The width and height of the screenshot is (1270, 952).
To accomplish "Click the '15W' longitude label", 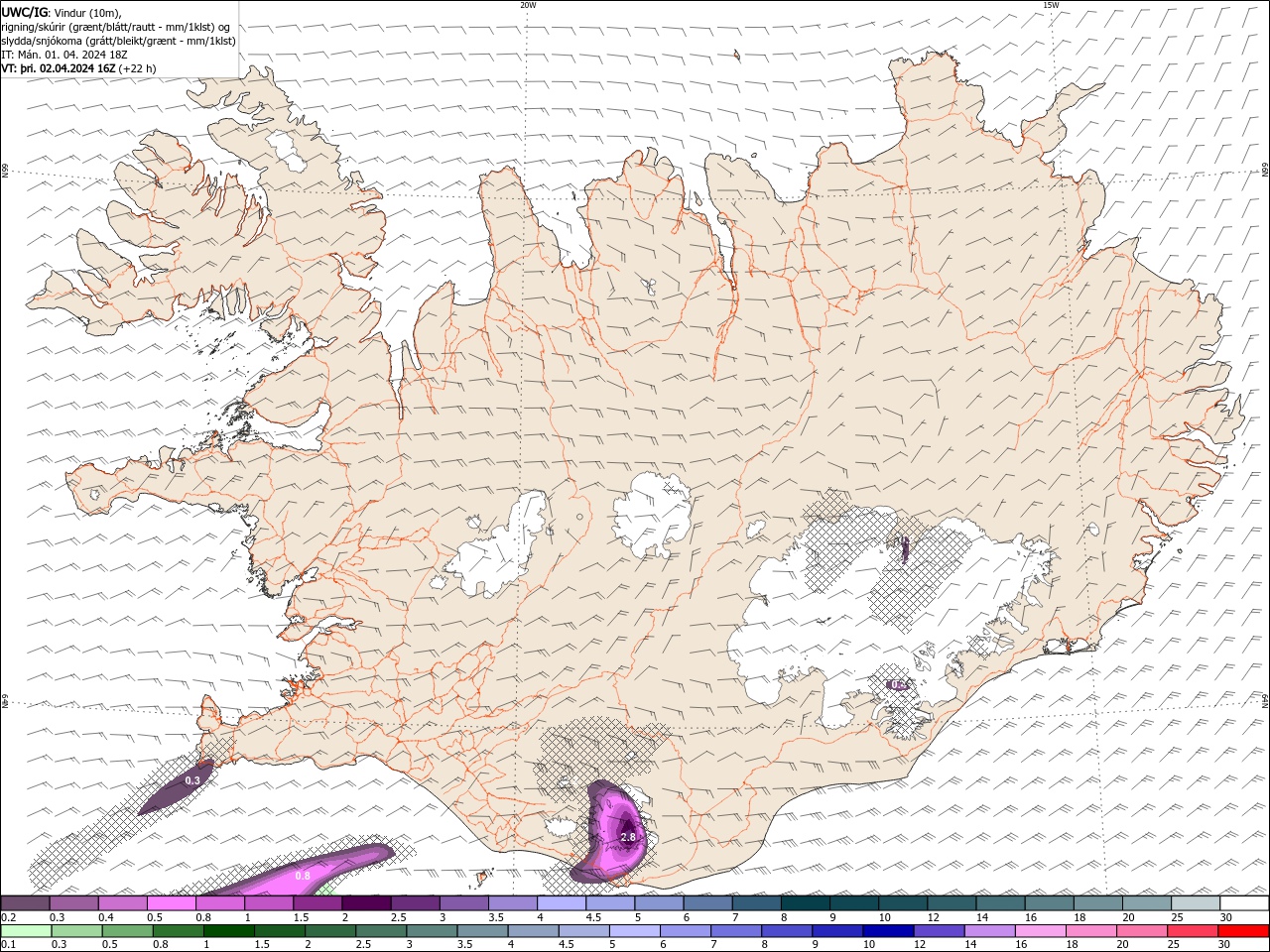I will [x=1051, y=5].
